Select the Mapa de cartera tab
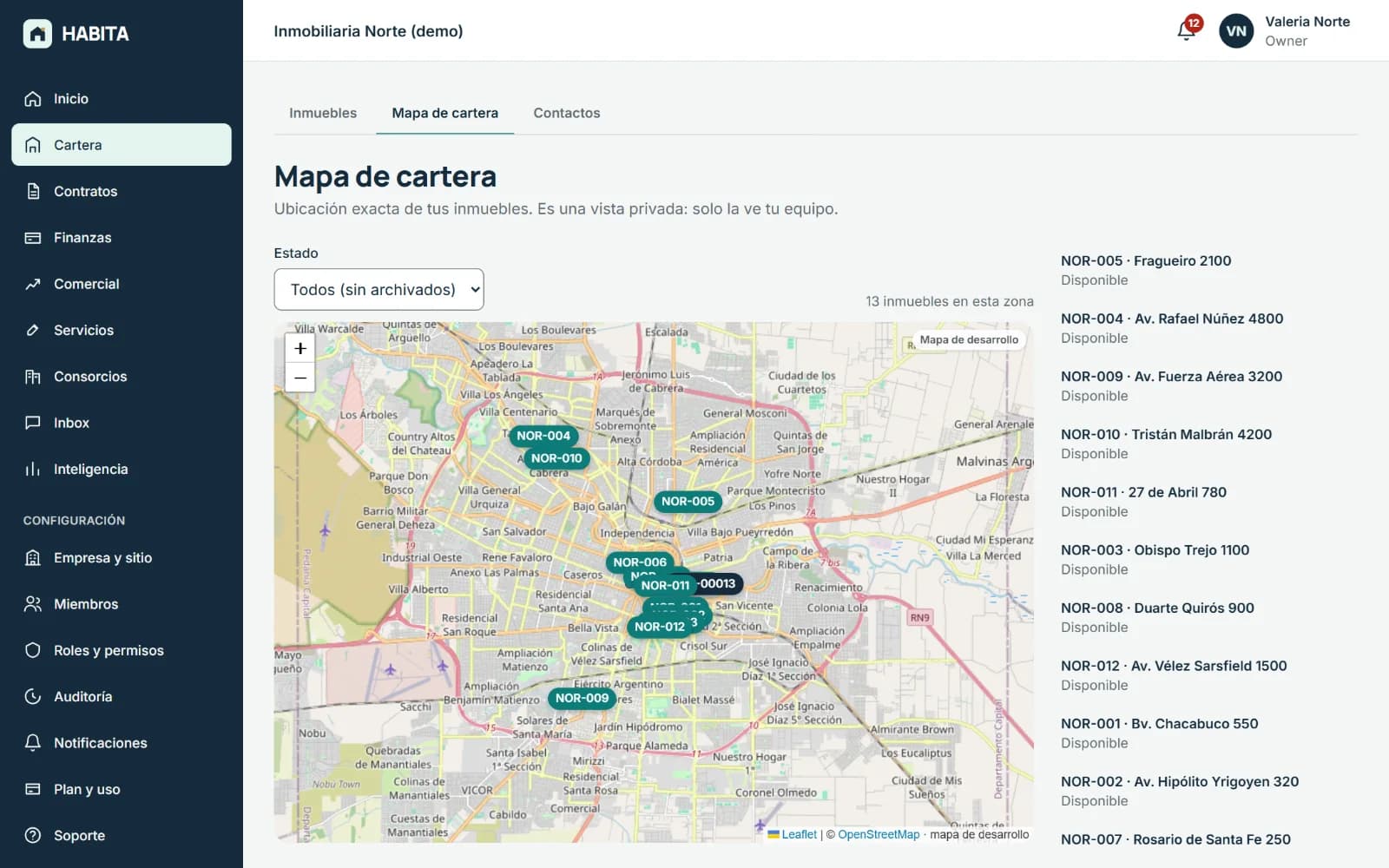This screenshot has width=1389, height=868. click(445, 113)
